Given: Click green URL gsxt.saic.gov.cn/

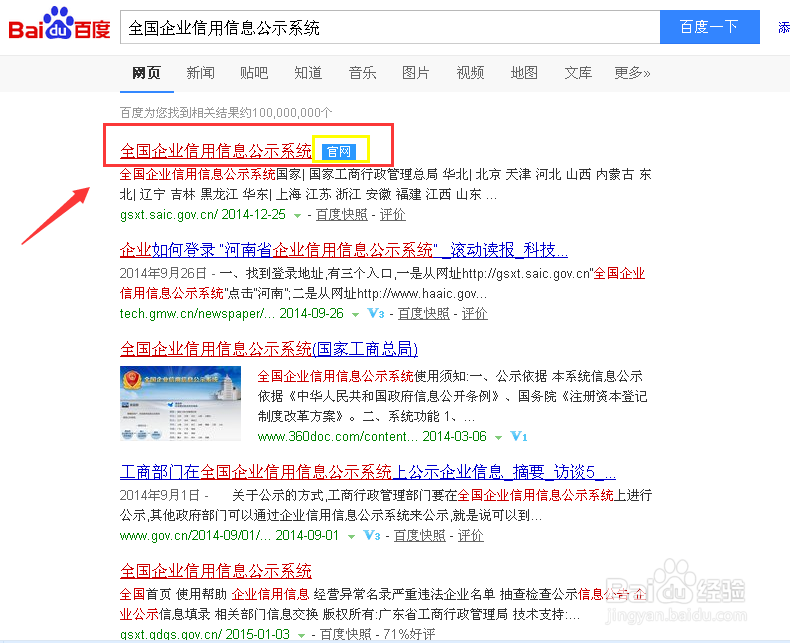Looking at the screenshot, I should pyautogui.click(x=169, y=215).
